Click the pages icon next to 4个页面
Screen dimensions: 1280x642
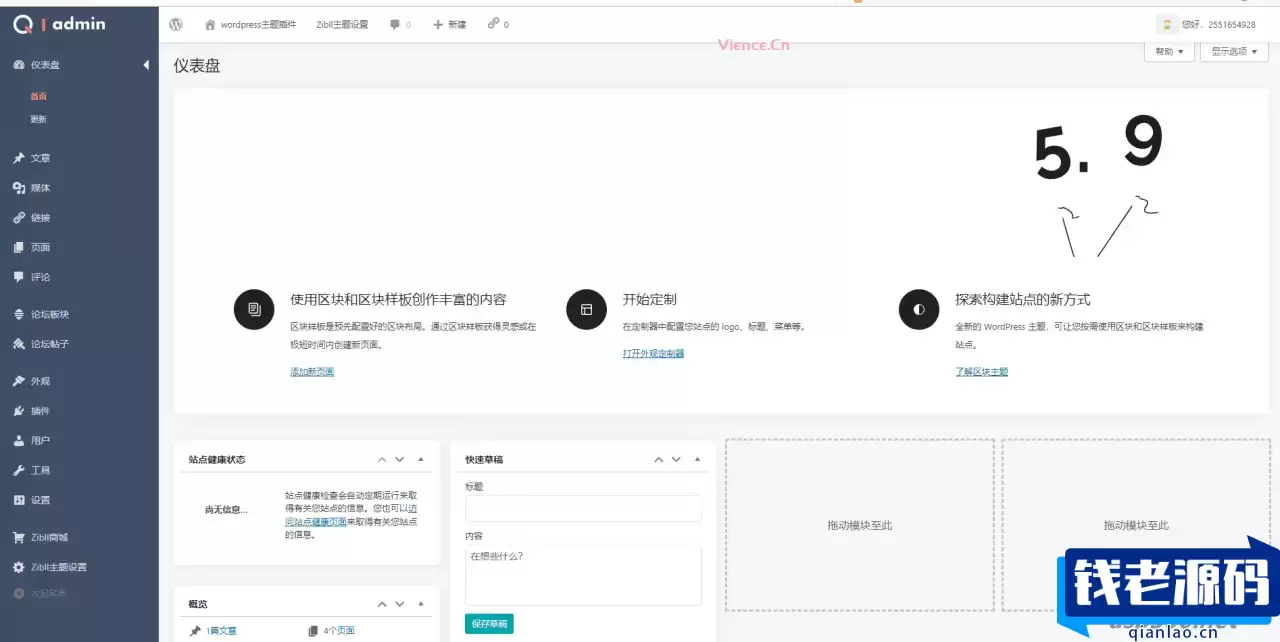click(313, 631)
